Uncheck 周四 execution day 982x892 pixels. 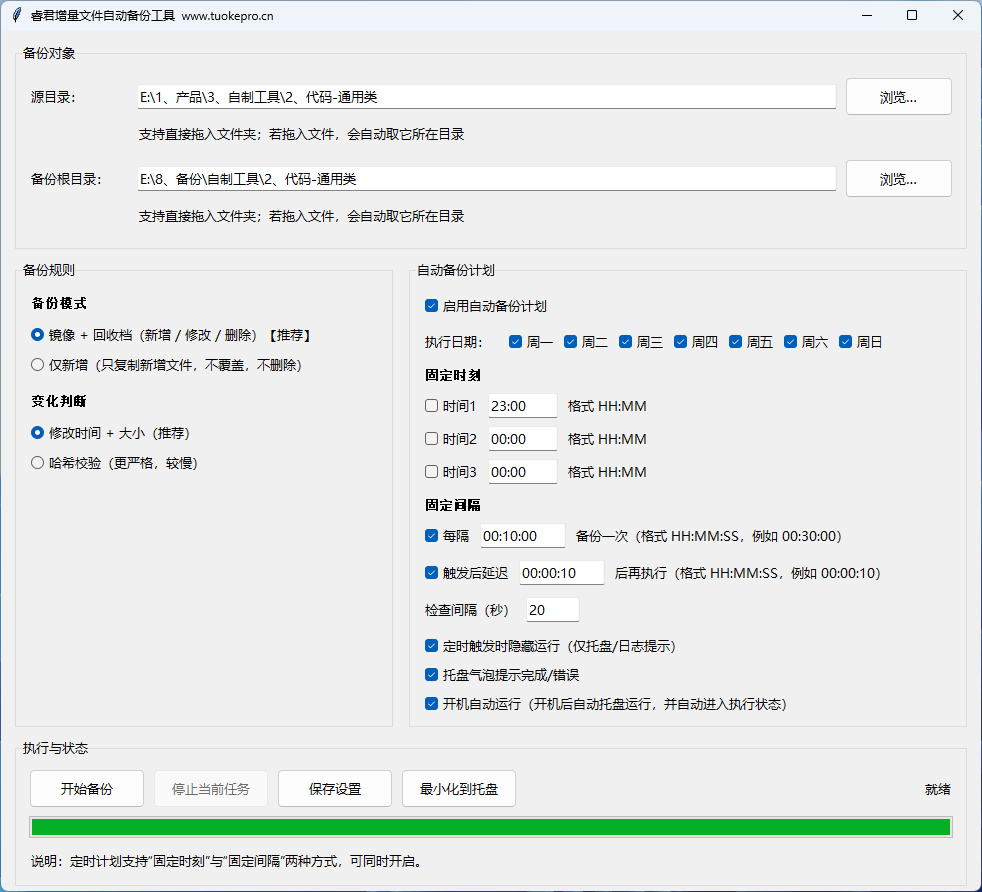681,342
